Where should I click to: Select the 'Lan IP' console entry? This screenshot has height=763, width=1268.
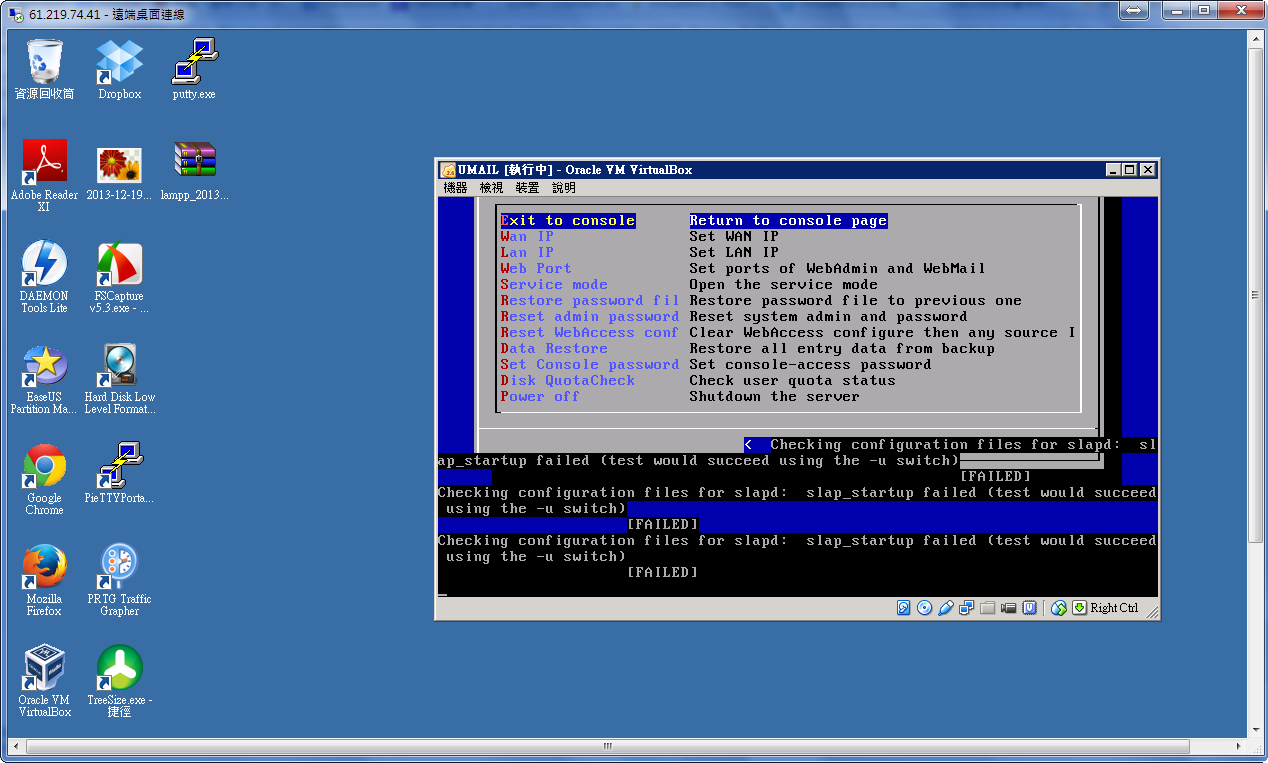[x=527, y=253]
